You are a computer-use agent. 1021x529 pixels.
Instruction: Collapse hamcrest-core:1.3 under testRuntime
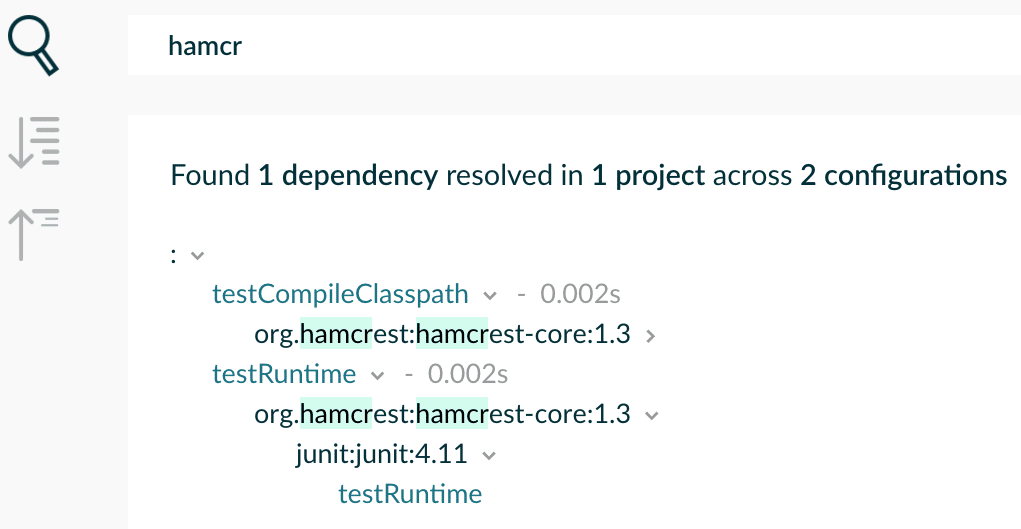tap(651, 416)
